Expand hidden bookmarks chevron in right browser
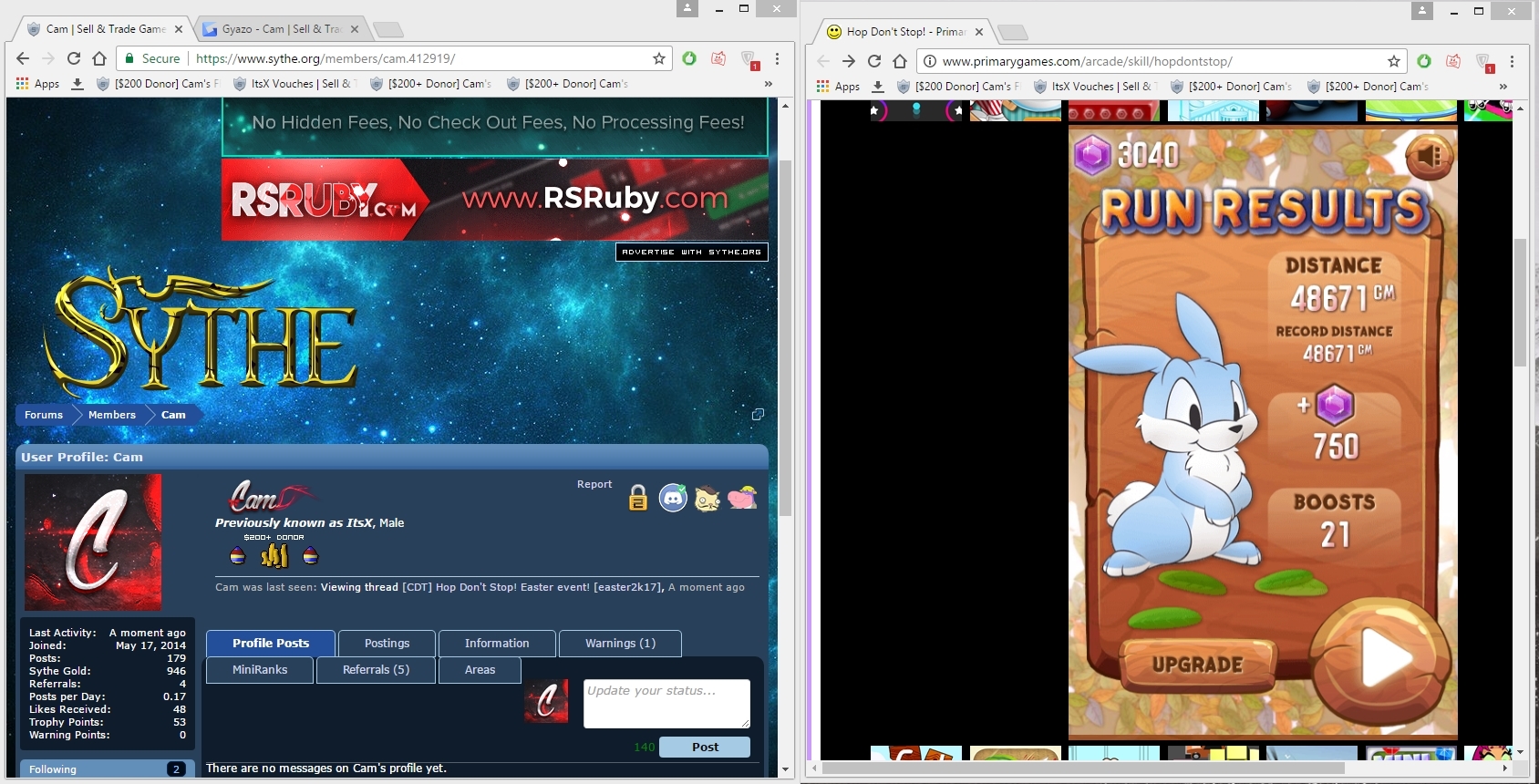 click(x=1503, y=86)
